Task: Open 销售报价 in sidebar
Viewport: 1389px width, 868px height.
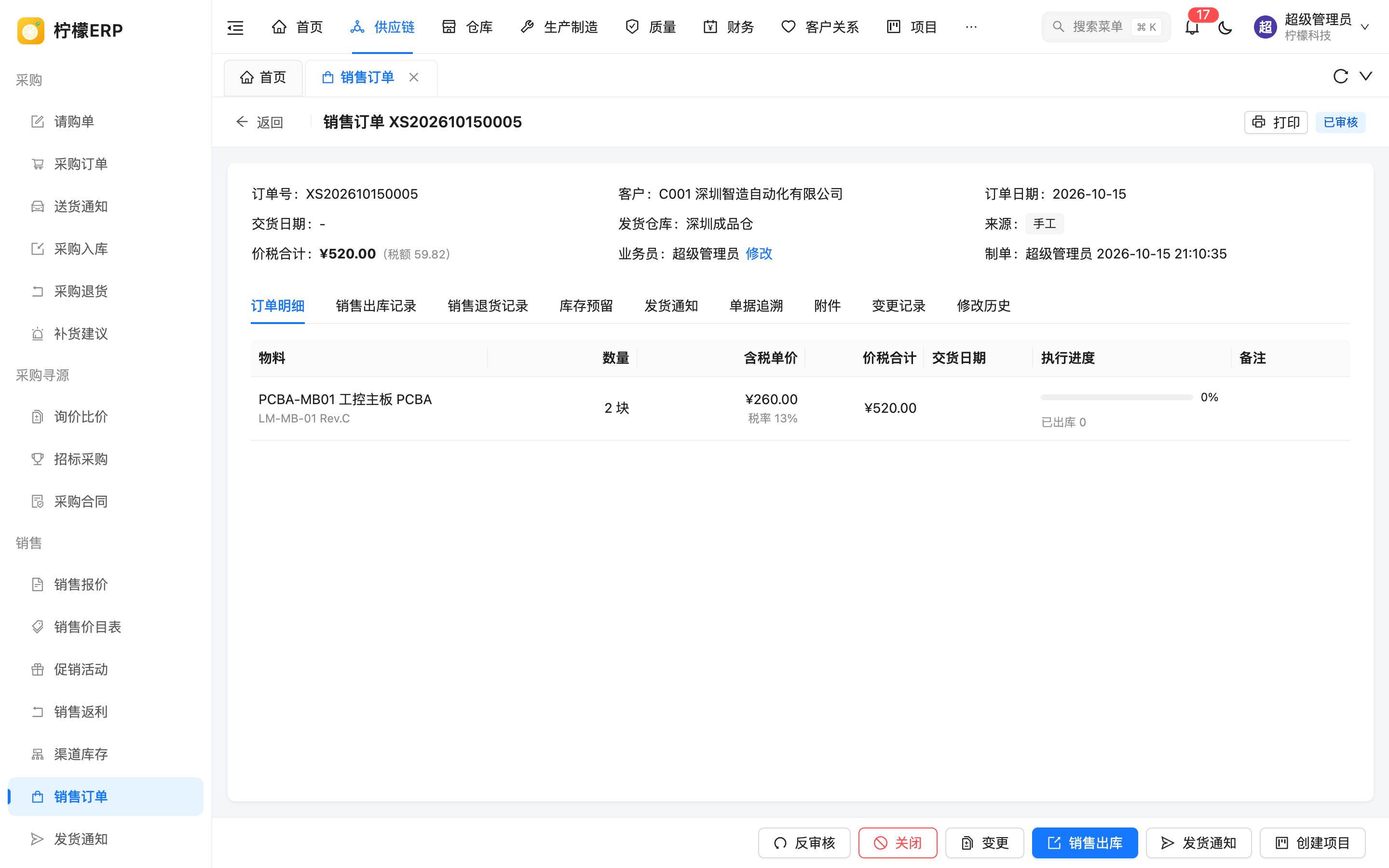Action: pos(106,584)
